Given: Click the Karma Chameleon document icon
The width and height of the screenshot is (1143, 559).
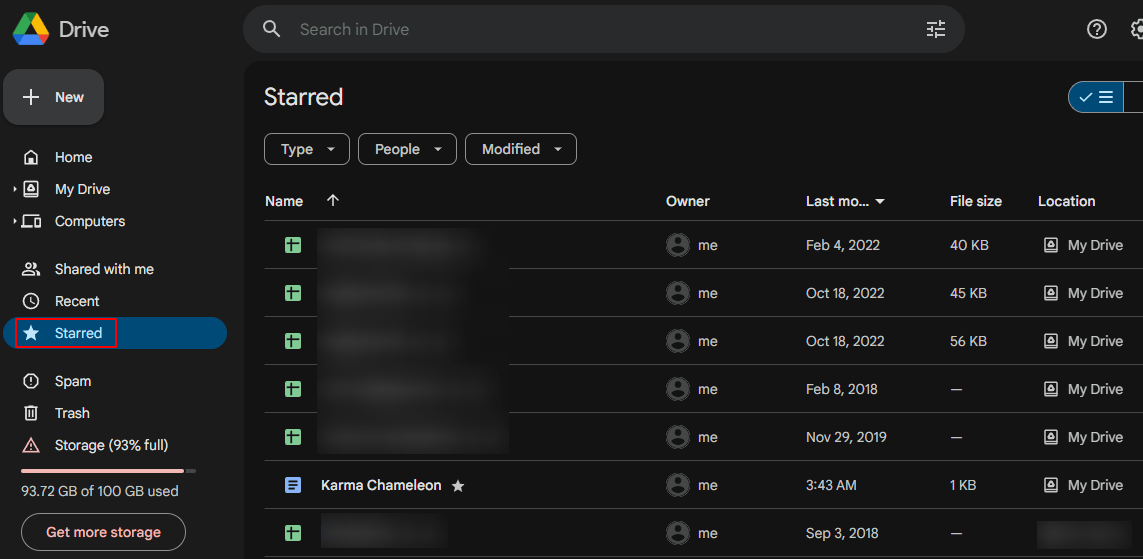Looking at the screenshot, I should pos(292,485).
